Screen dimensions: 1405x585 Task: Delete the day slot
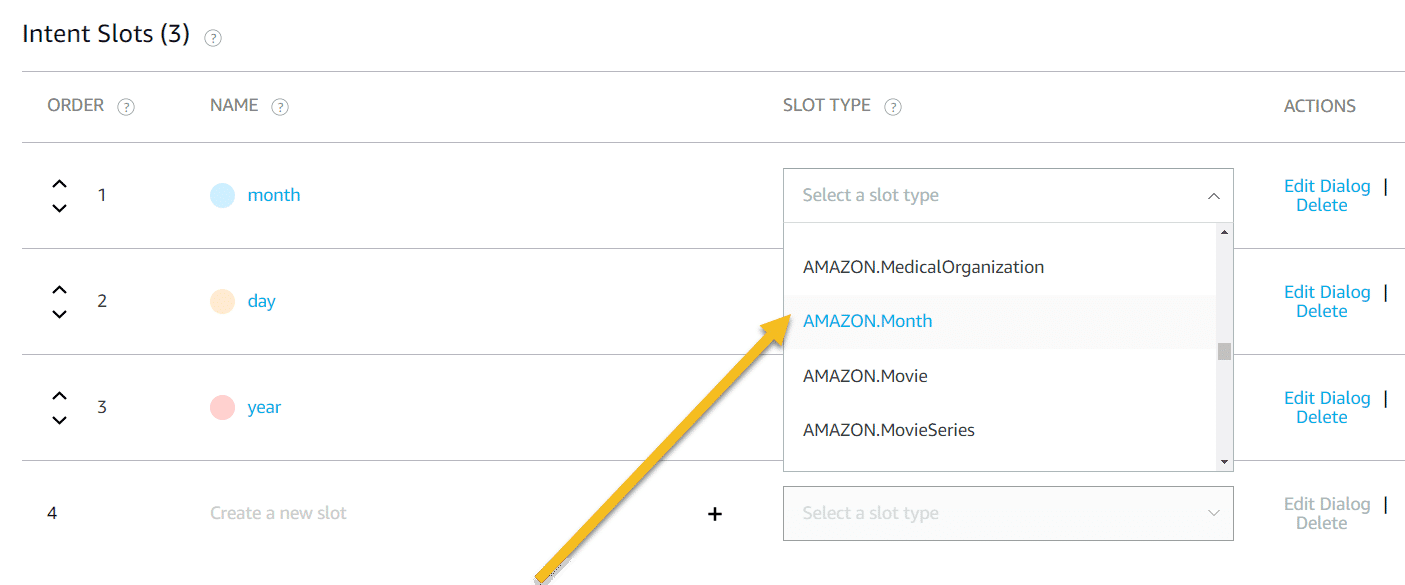pyautogui.click(x=1321, y=311)
